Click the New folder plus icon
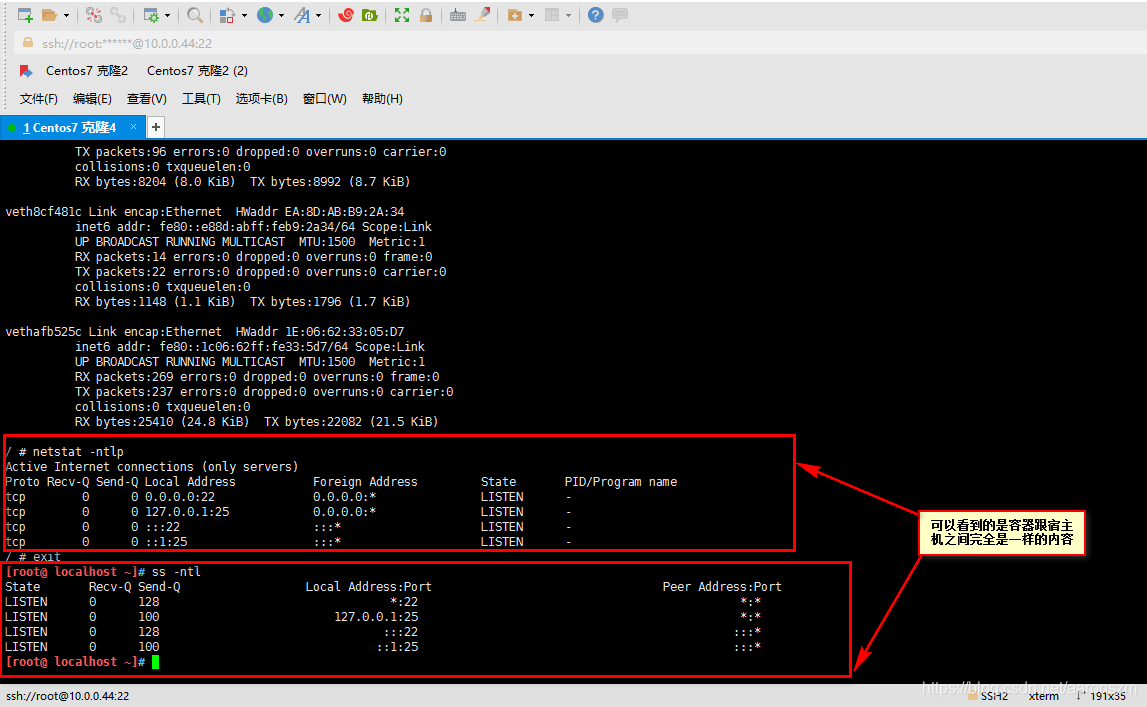1147x707 pixels. click(515, 15)
